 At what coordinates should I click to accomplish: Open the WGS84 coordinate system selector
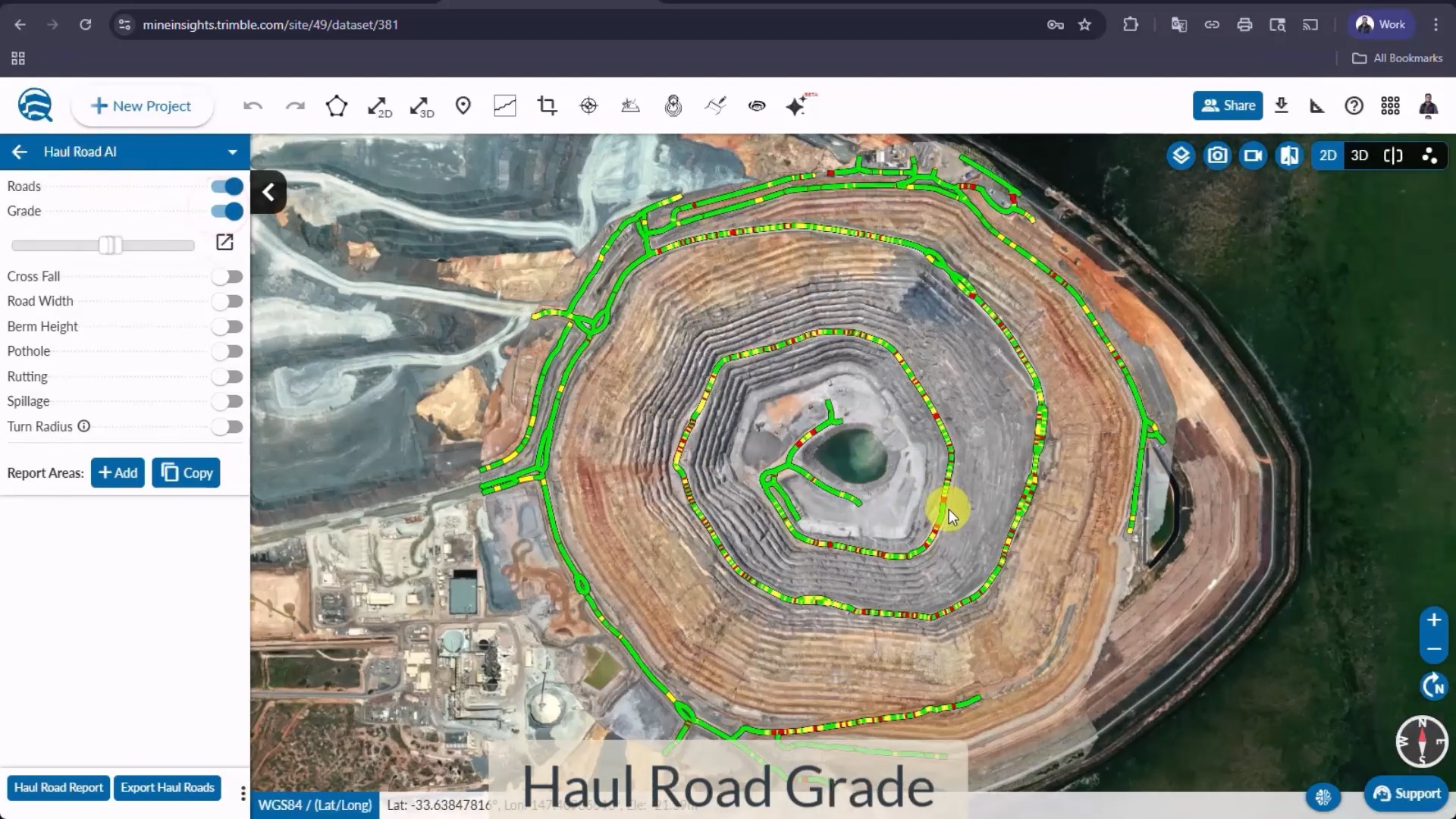tap(315, 805)
